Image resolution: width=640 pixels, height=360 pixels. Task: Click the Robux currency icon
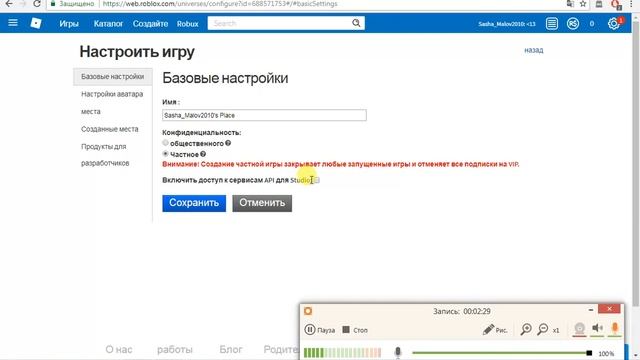(x=573, y=24)
